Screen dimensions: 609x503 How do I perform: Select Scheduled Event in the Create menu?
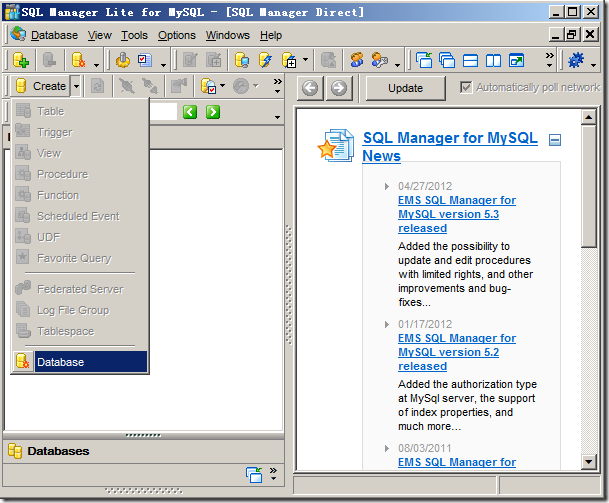80,216
